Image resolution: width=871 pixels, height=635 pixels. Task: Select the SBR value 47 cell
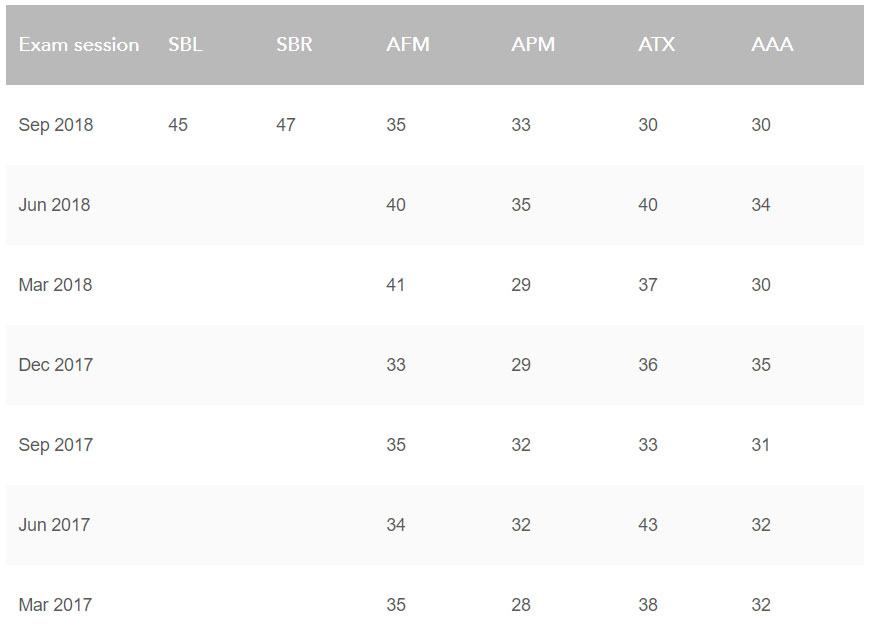(x=286, y=125)
